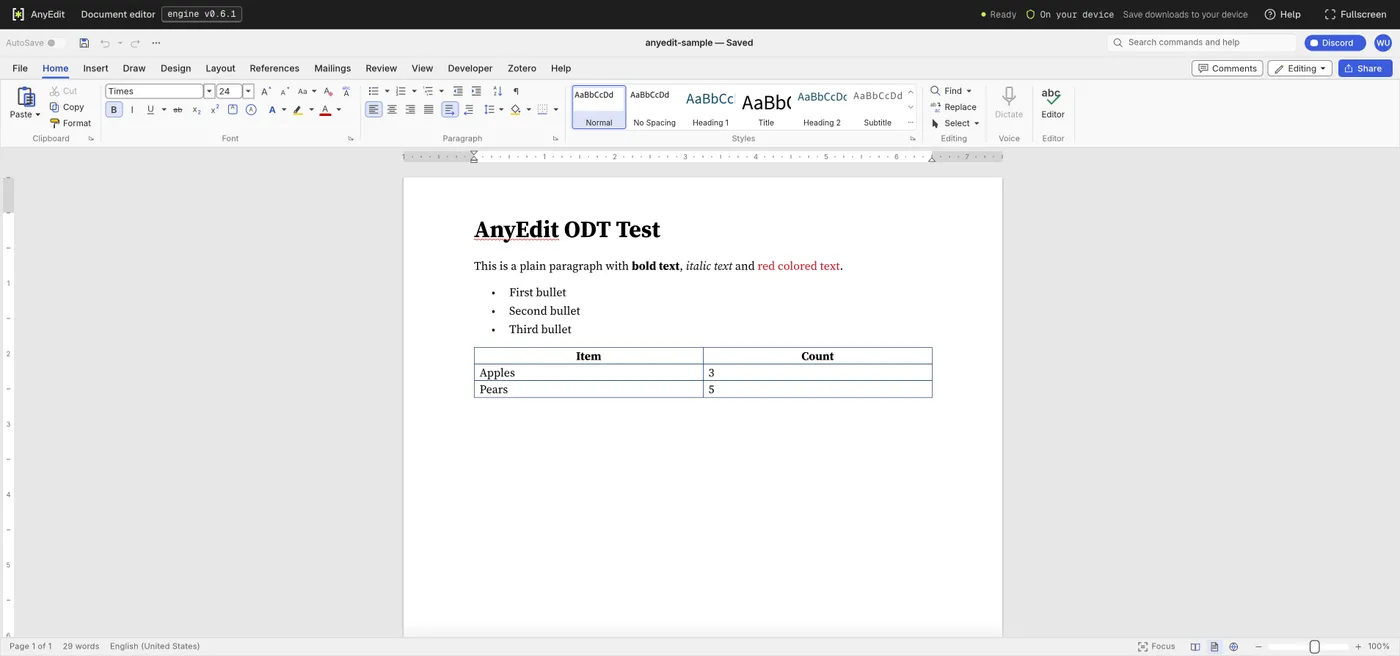This screenshot has width=1400, height=656.
Task: Toggle show paragraph marks (pilcrow)
Action: (x=516, y=91)
